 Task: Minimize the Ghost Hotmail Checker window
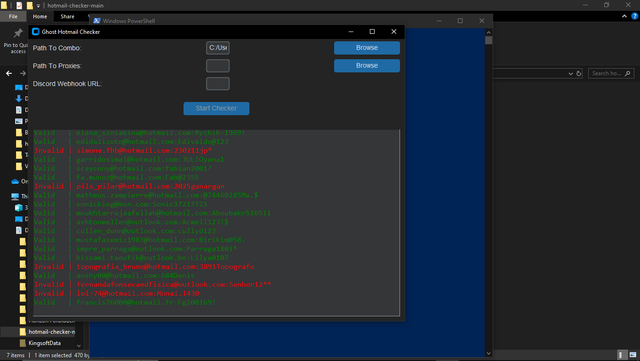351,31
